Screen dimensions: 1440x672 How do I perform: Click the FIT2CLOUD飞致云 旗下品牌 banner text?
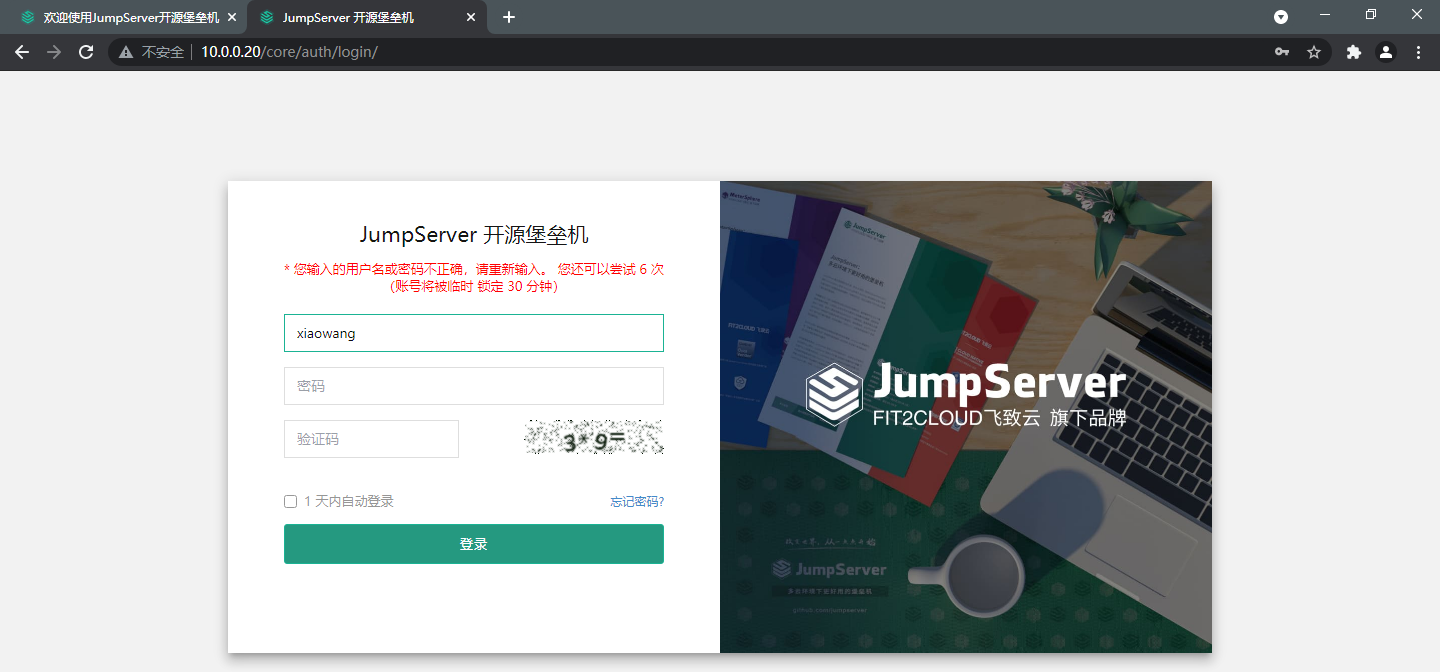tap(1000, 418)
